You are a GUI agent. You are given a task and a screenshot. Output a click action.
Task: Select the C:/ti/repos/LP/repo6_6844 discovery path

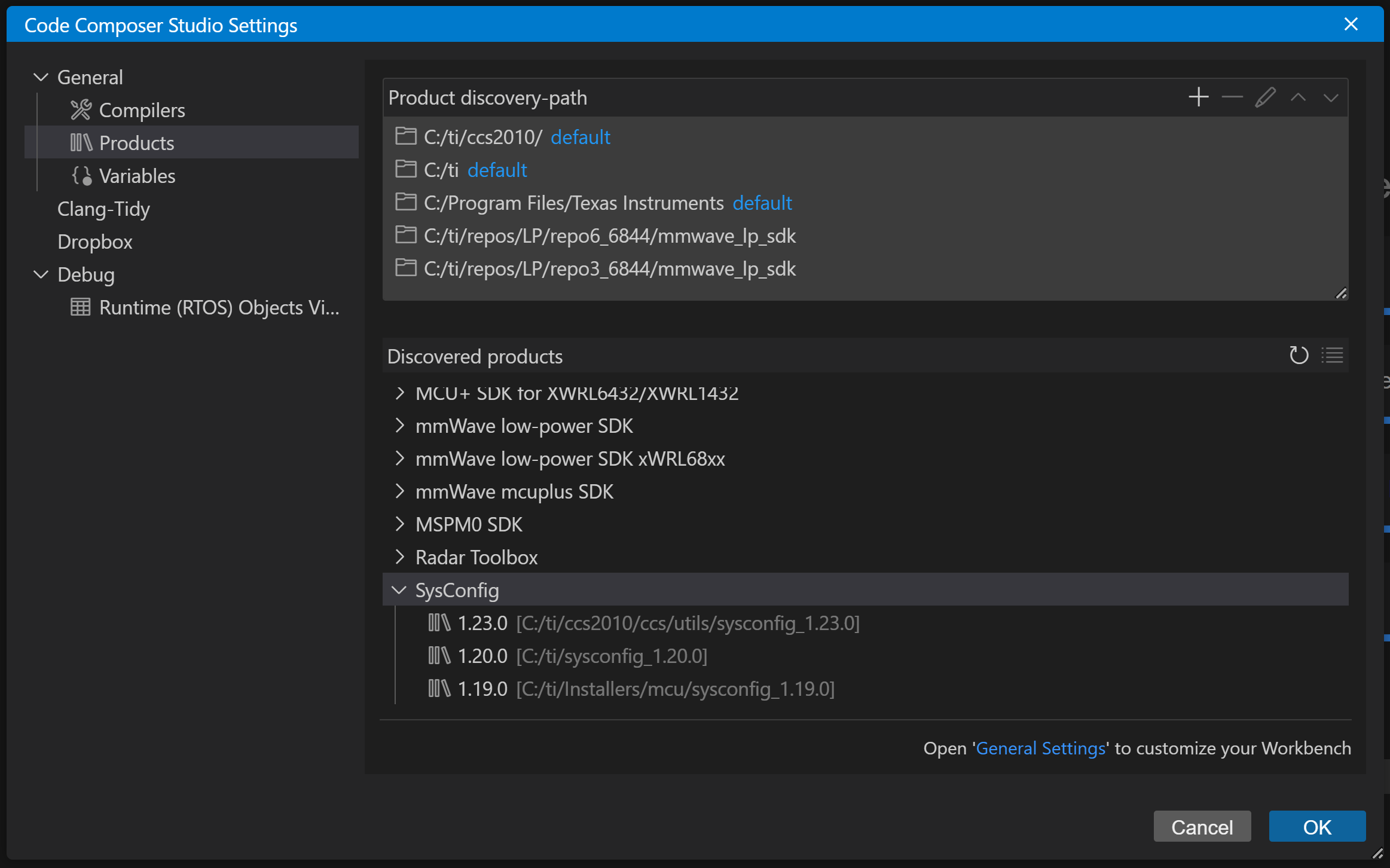609,236
